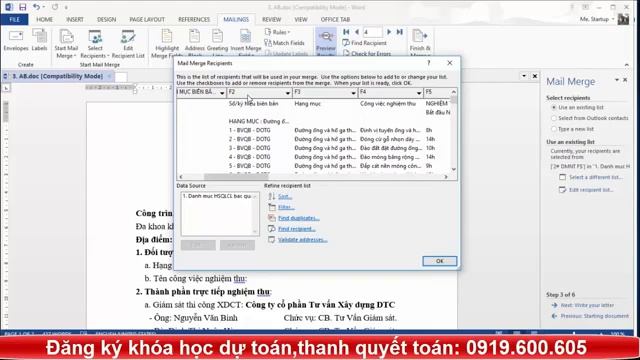Viewport: 640px width, 360px height.
Task: Open the FILE tab
Action: point(14,19)
